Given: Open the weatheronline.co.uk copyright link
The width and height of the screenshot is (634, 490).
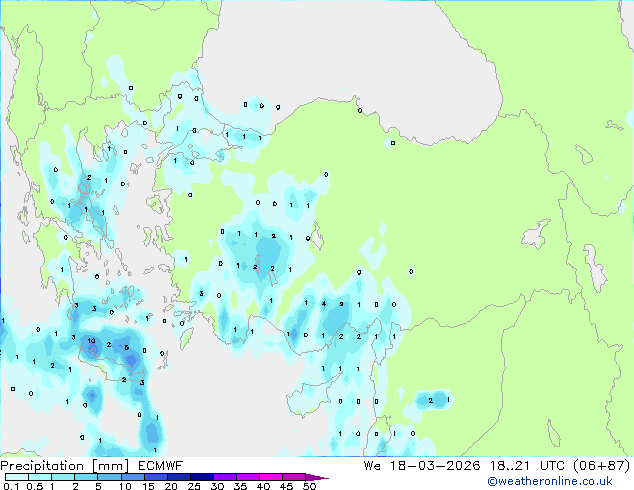Looking at the screenshot, I should pos(550,481).
